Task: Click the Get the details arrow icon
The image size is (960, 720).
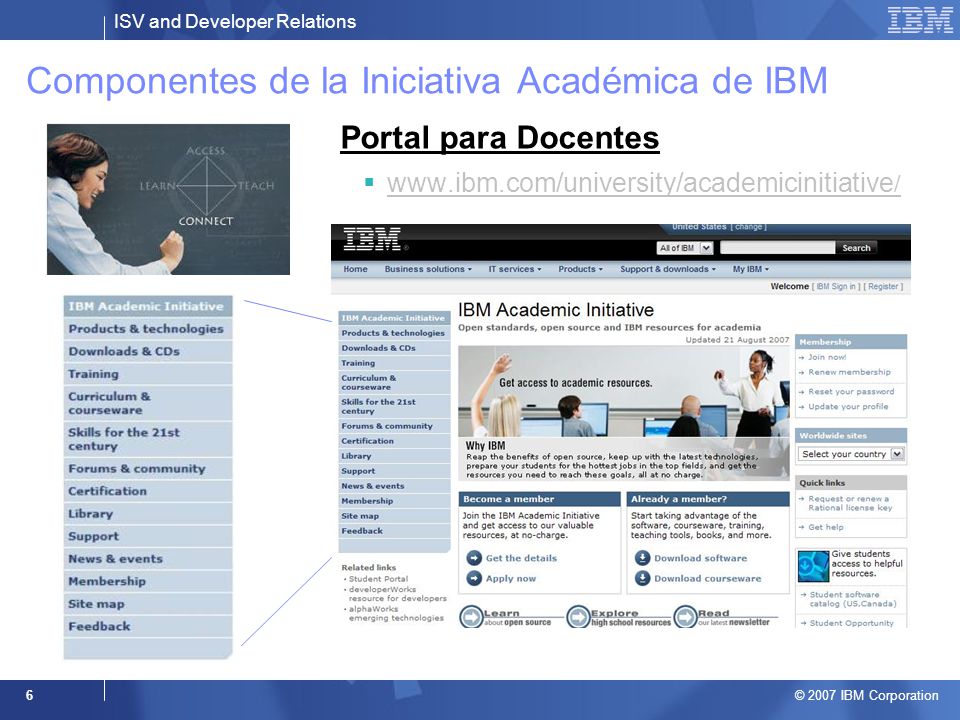Action: click(474, 558)
